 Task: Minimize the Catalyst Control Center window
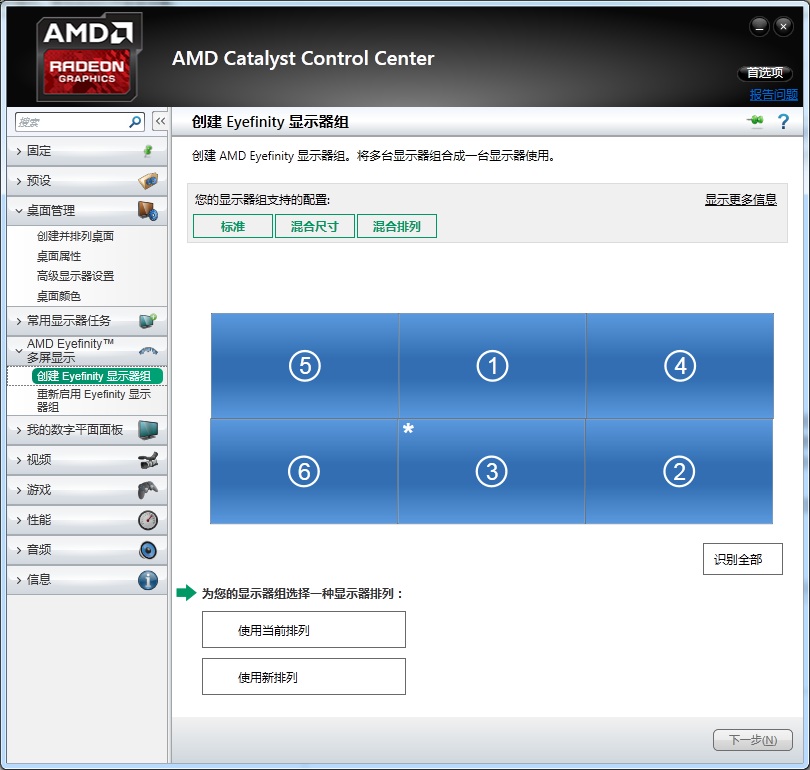click(759, 27)
